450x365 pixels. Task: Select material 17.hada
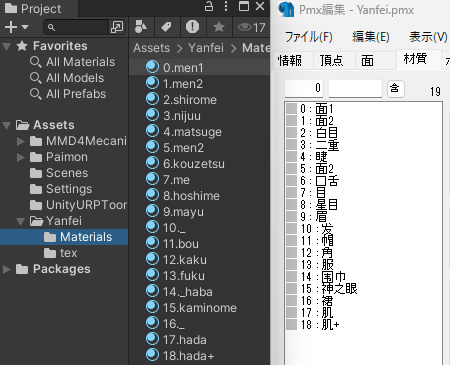[199, 340]
